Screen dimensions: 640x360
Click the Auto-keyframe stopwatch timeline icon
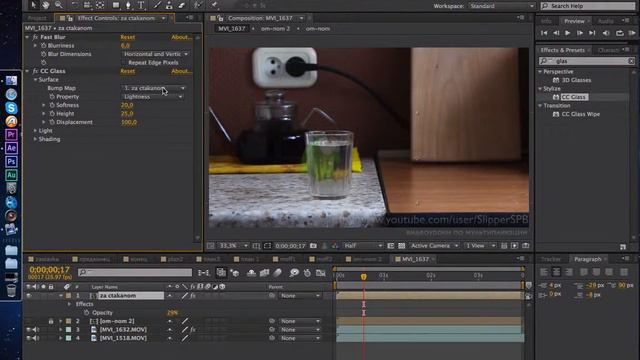pos(307,273)
